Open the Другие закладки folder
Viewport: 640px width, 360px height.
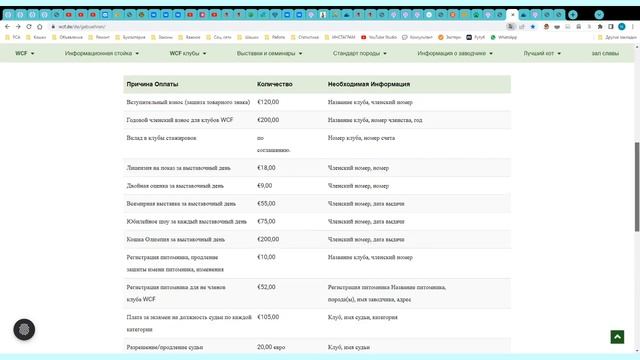click(617, 37)
